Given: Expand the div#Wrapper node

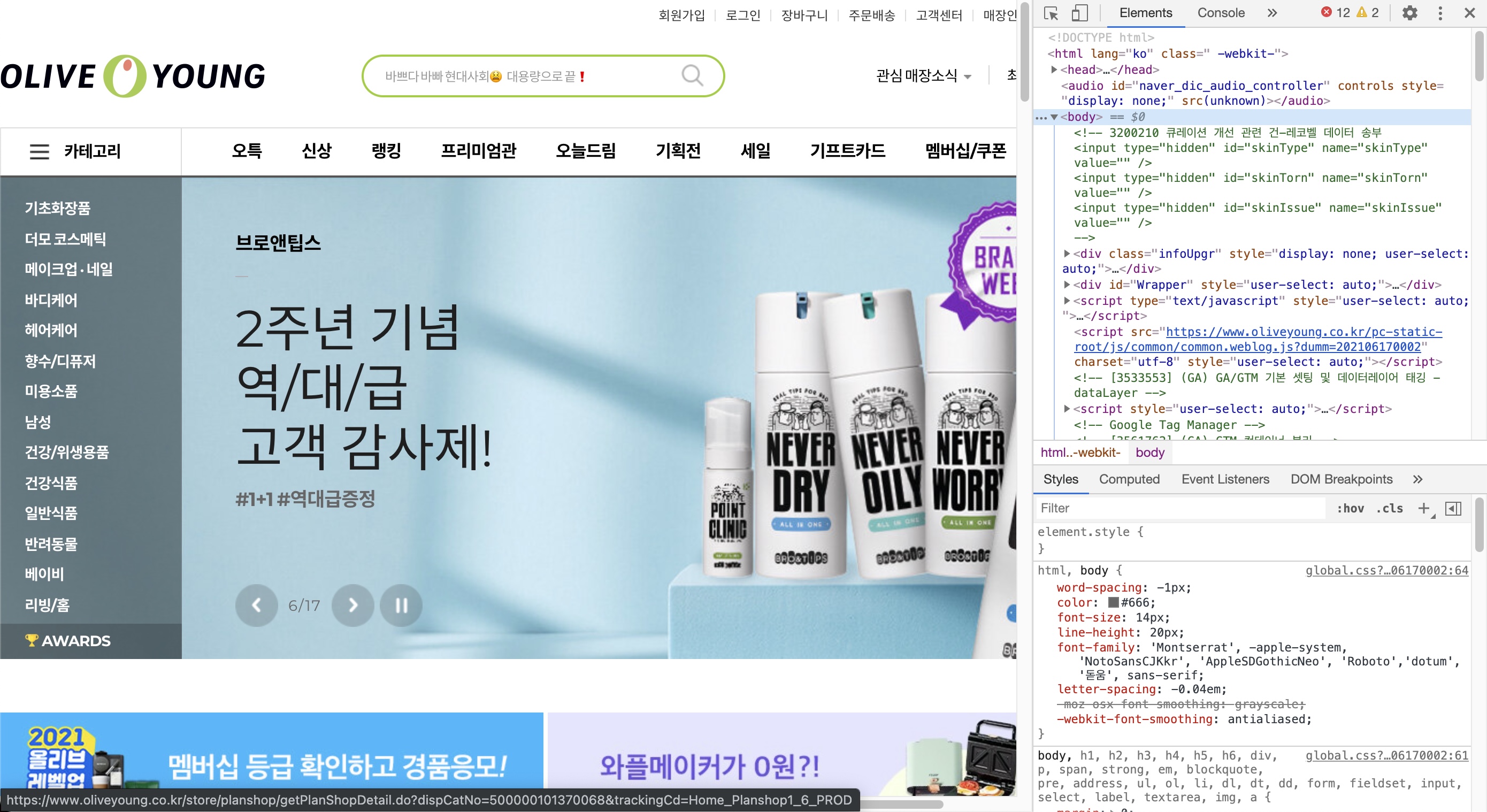Looking at the screenshot, I should (x=1067, y=285).
